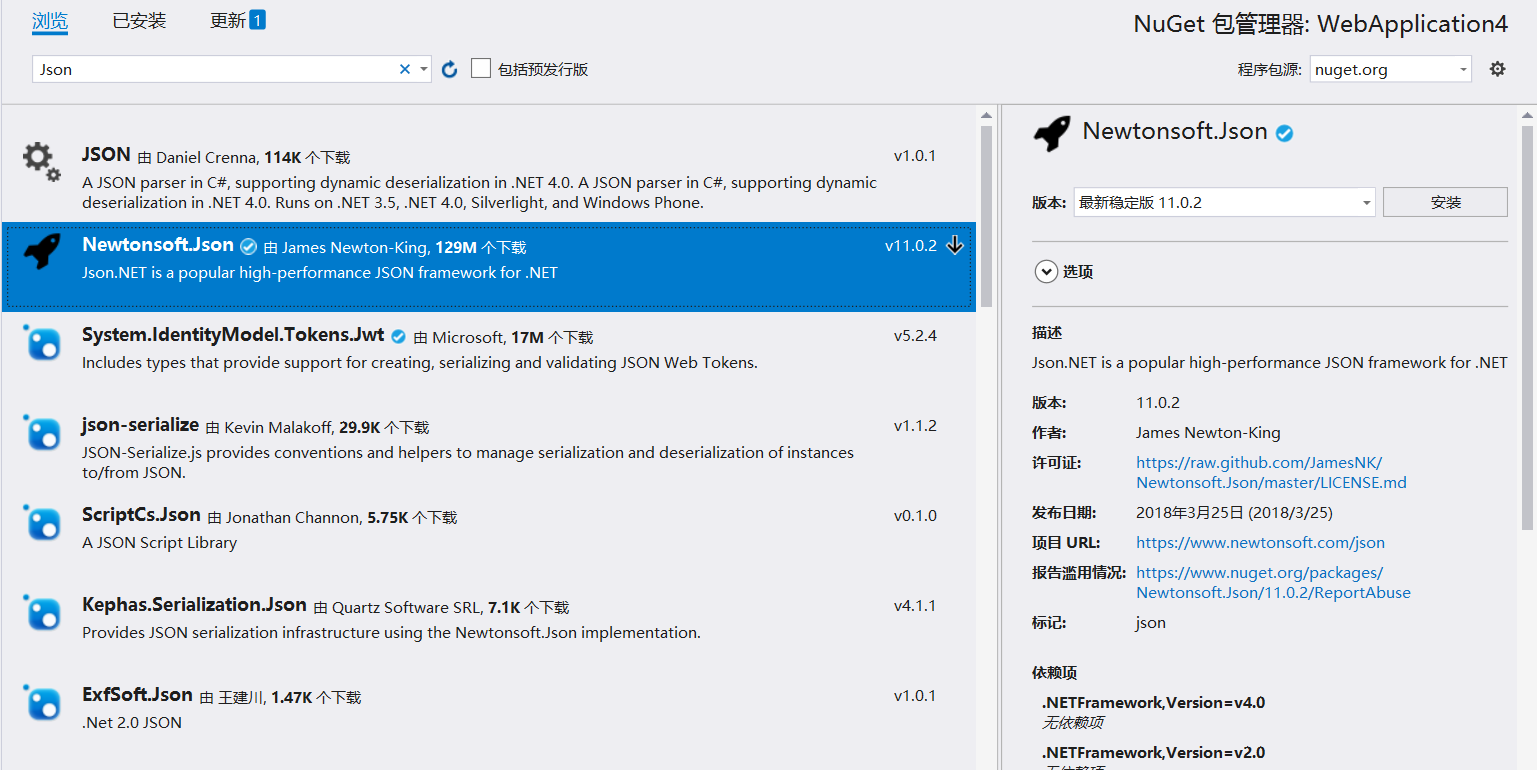The image size is (1537, 770).
Task: Enable the 包括预发行版 checkbox
Action: [x=481, y=69]
